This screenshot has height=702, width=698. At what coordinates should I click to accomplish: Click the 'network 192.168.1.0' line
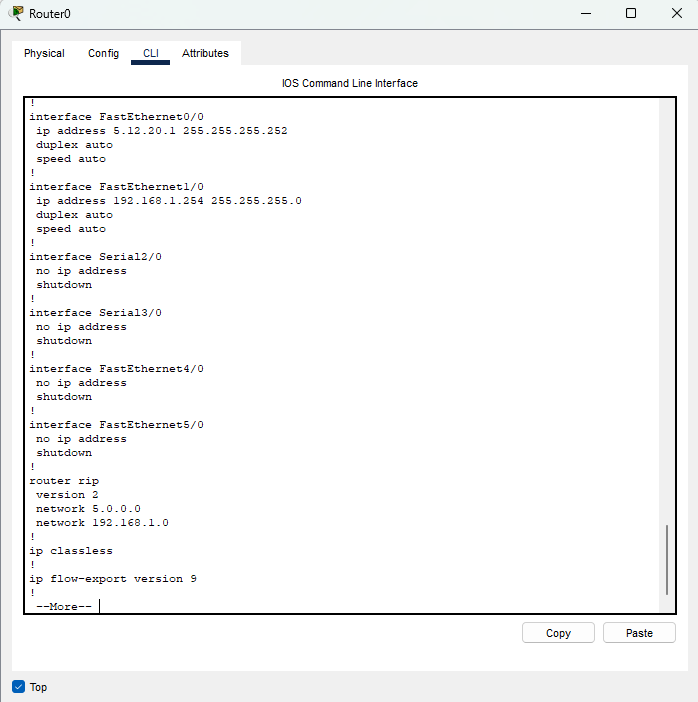102,522
